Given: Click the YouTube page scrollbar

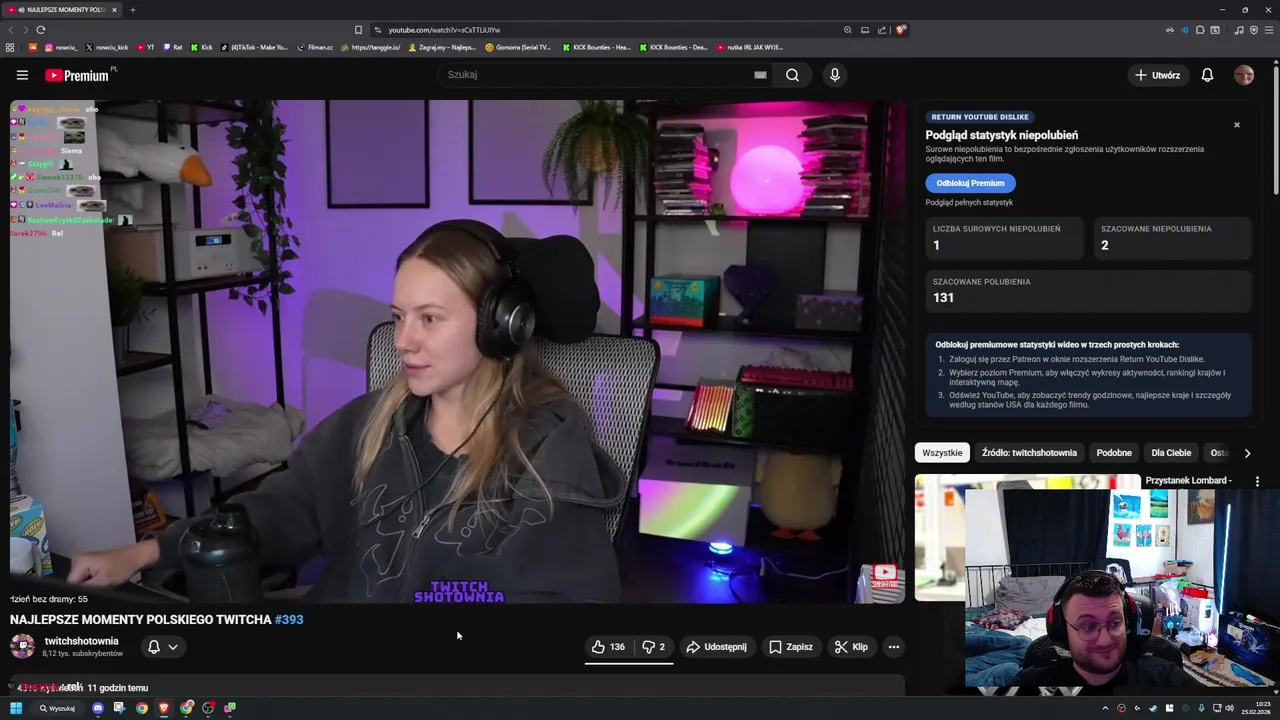Looking at the screenshot, I should 1276,130.
